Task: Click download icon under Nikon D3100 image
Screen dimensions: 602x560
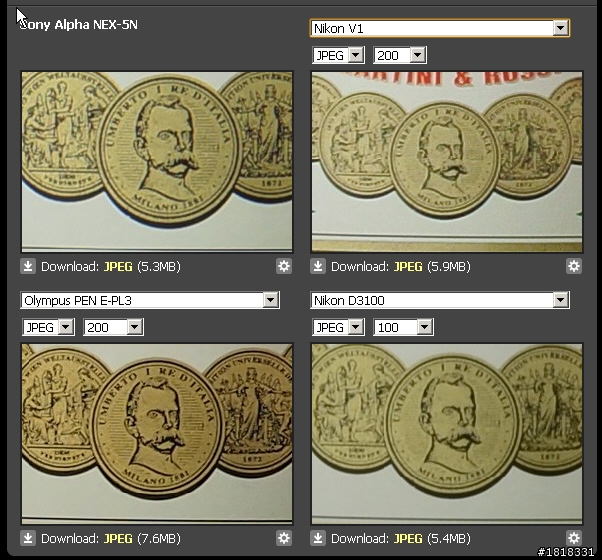Action: click(x=318, y=538)
